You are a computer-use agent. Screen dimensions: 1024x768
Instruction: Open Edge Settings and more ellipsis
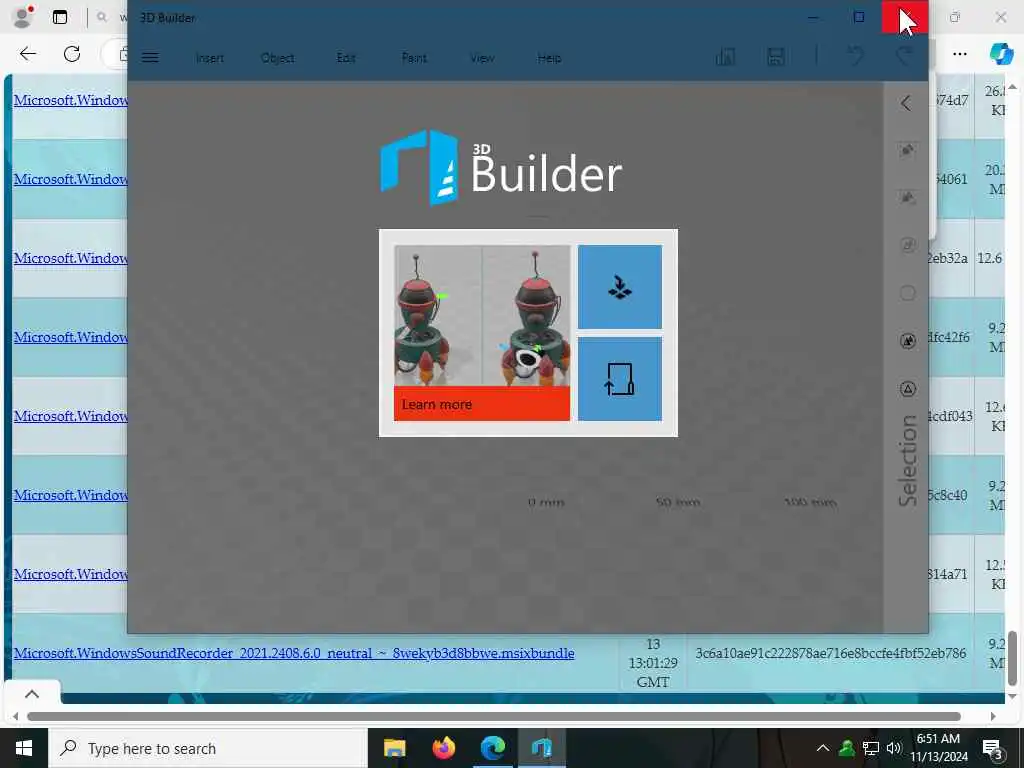959,54
